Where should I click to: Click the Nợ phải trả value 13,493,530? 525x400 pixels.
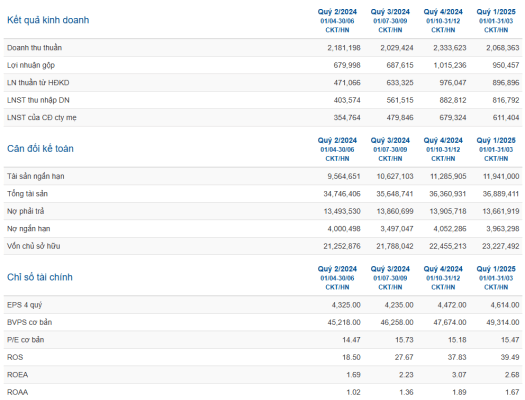(342, 211)
